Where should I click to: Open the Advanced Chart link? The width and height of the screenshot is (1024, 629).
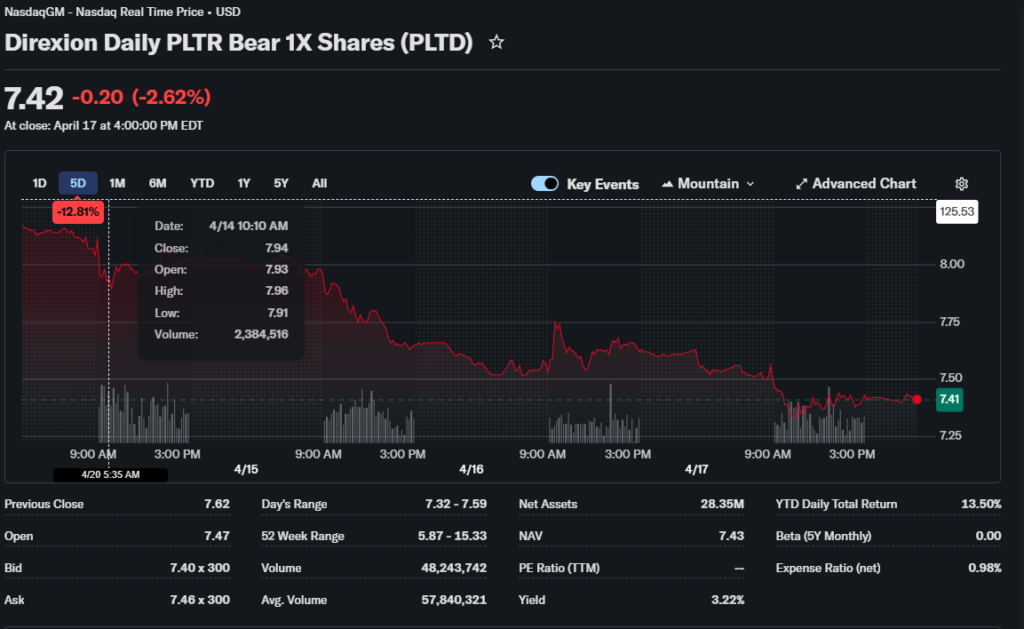point(864,184)
